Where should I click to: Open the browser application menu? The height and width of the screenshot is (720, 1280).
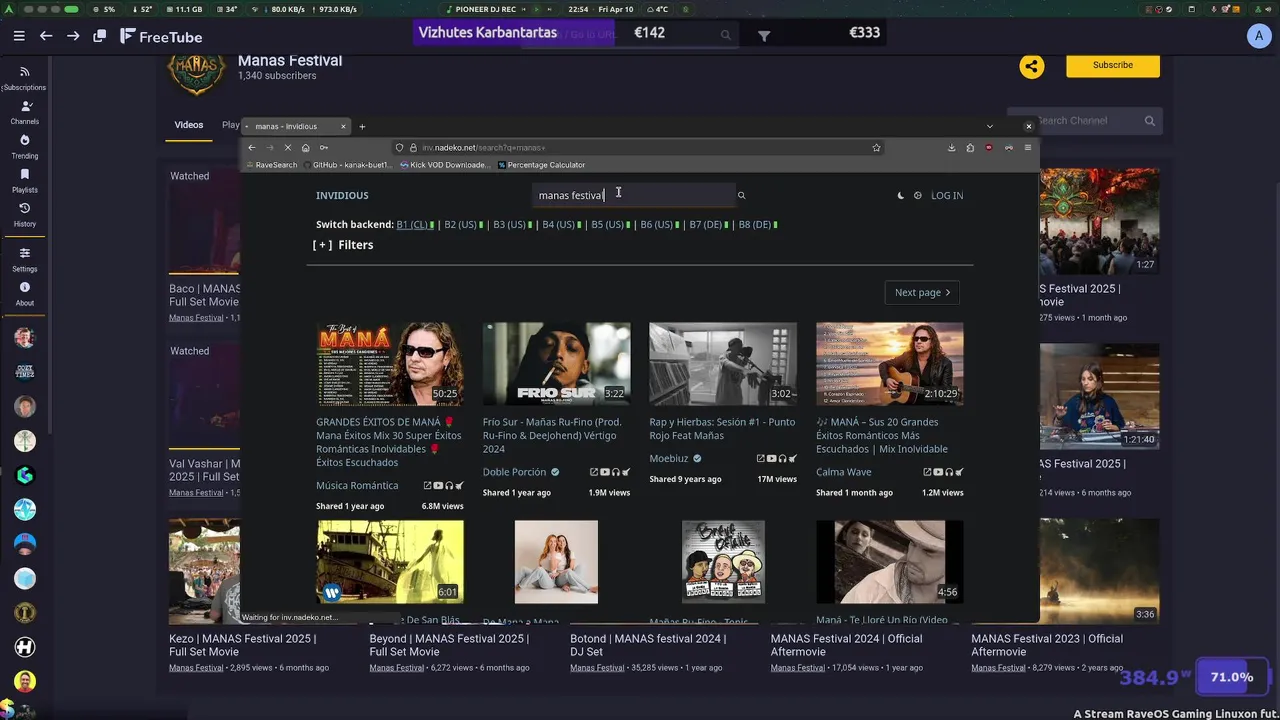pos(1027,147)
